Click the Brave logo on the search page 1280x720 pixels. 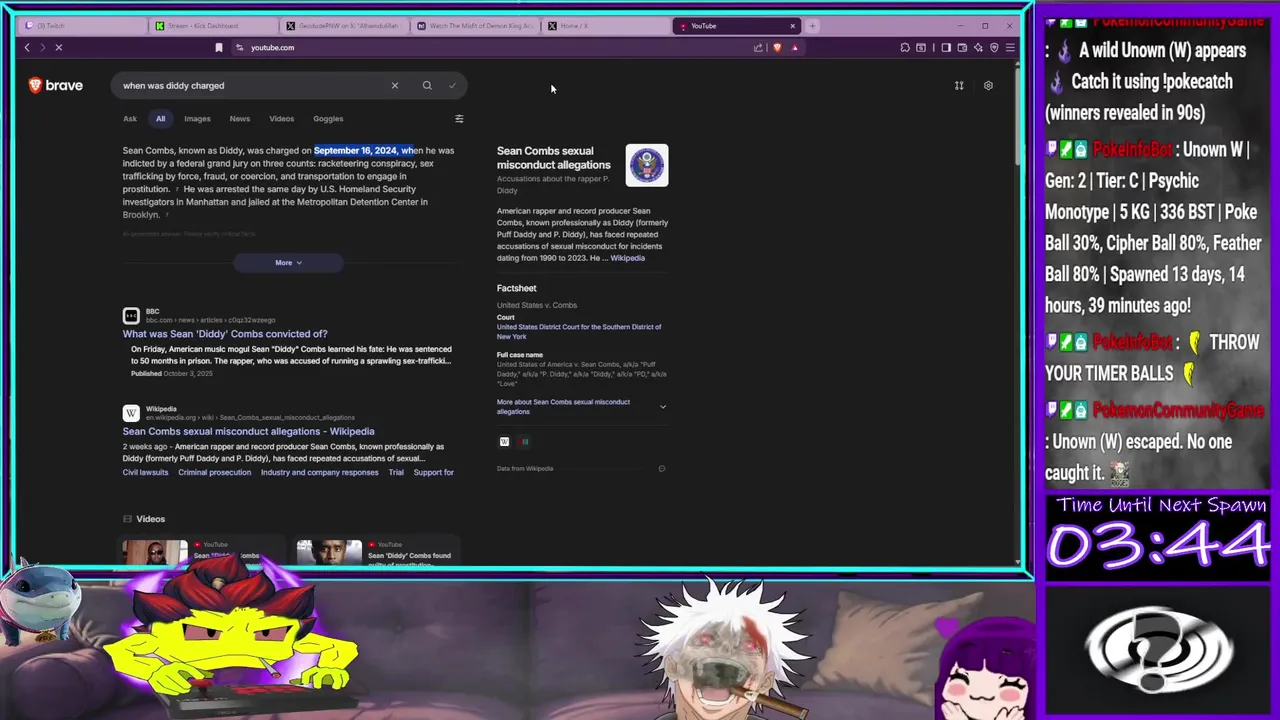[56, 85]
